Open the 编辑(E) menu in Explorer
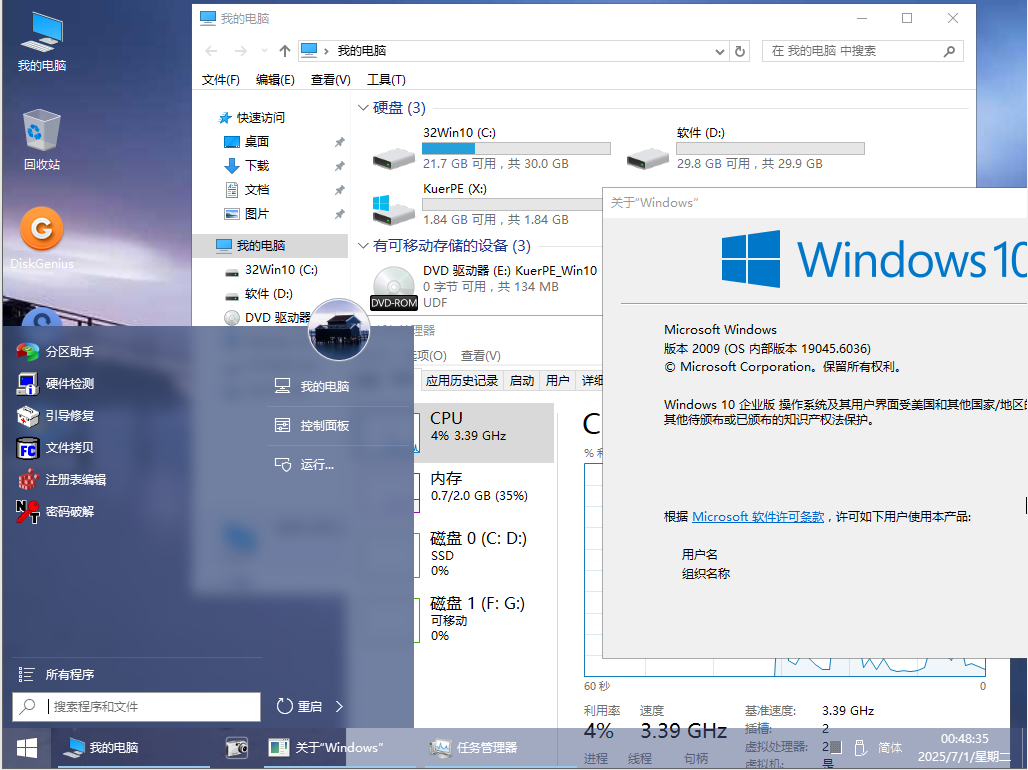The height and width of the screenshot is (770, 1028). pyautogui.click(x=275, y=79)
